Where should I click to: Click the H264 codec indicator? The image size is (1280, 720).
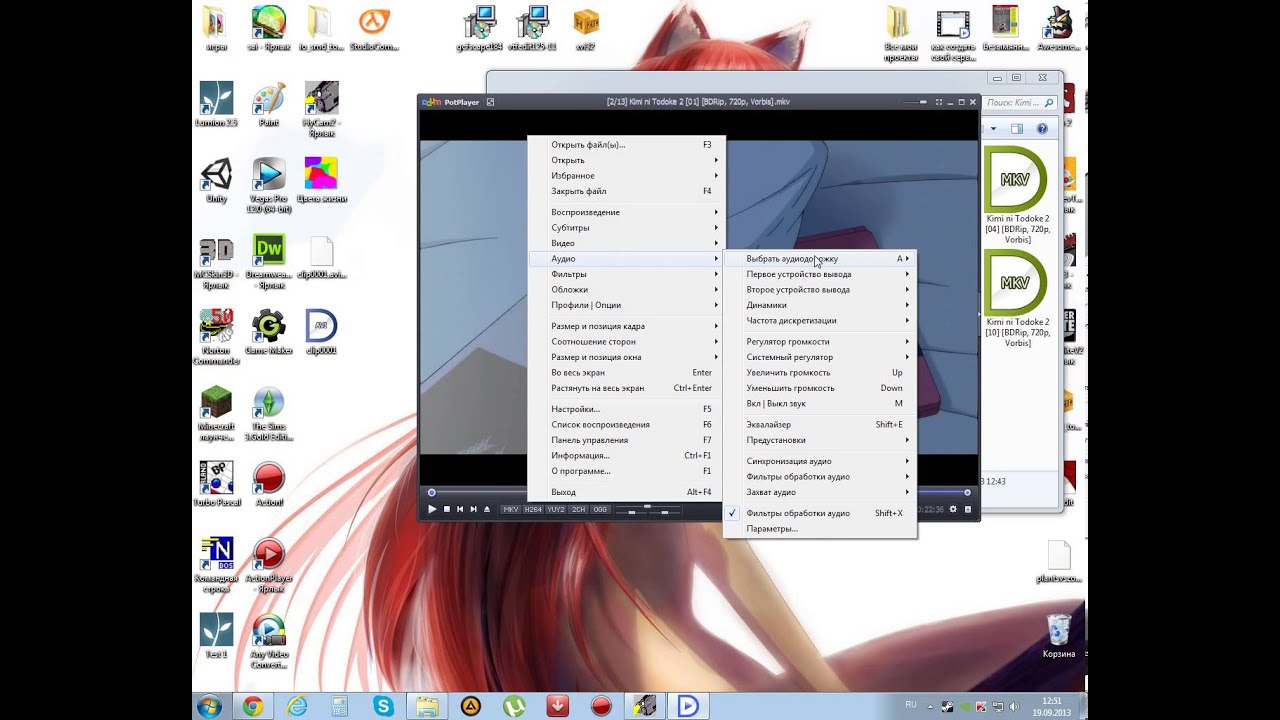[533, 510]
